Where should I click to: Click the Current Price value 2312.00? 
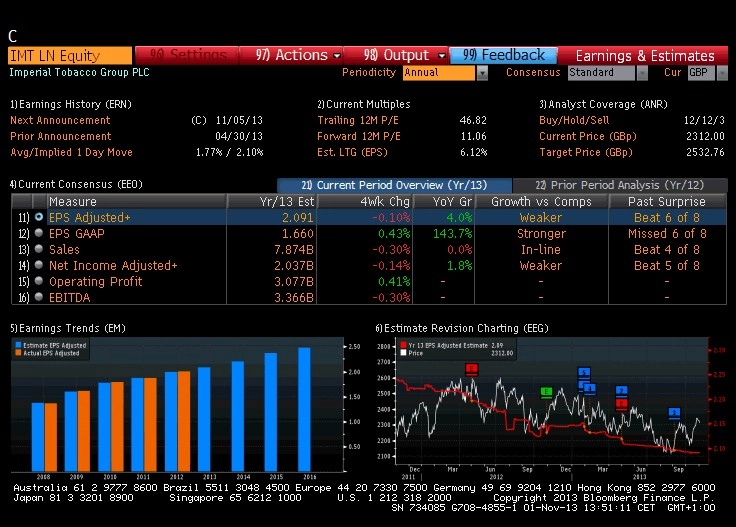[705, 136]
